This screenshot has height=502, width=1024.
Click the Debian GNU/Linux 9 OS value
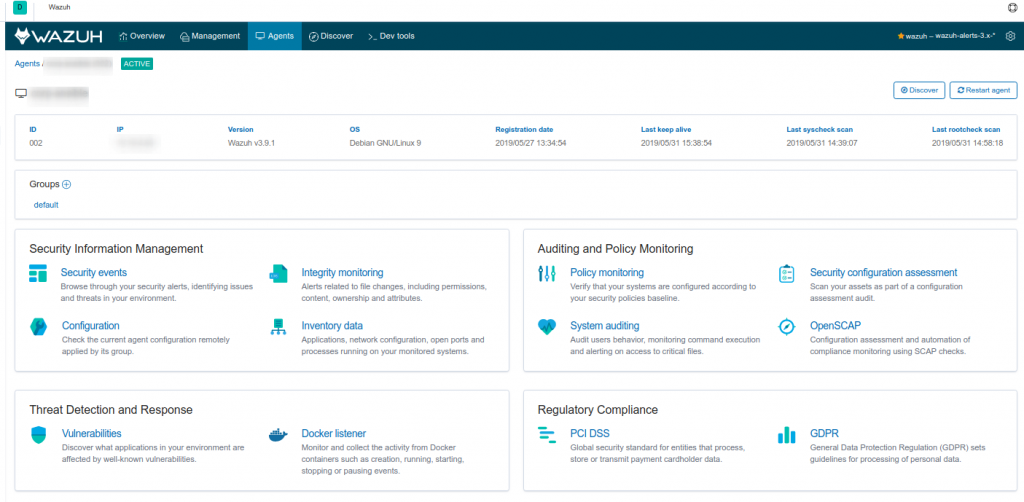(x=385, y=143)
